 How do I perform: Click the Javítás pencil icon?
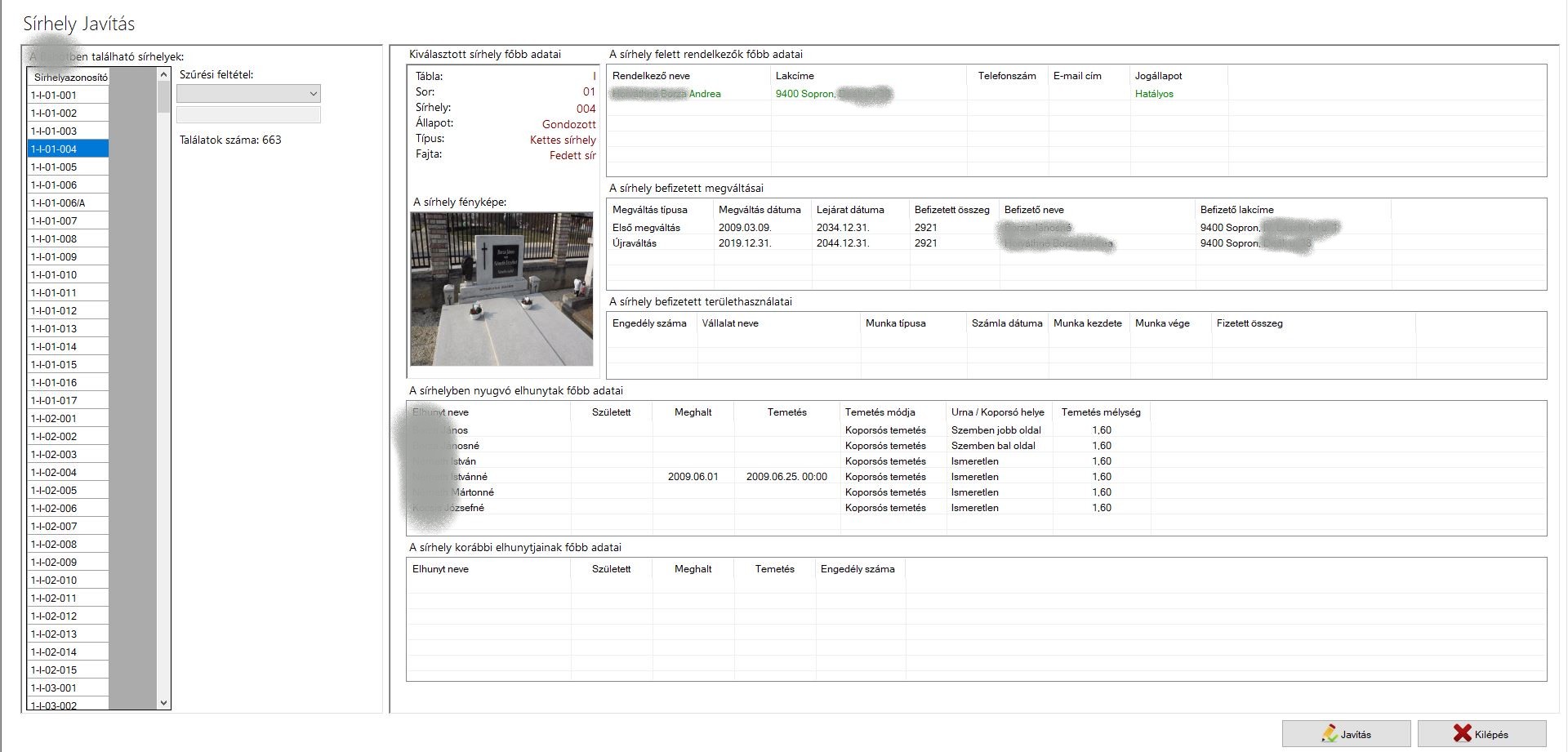pos(1330,733)
